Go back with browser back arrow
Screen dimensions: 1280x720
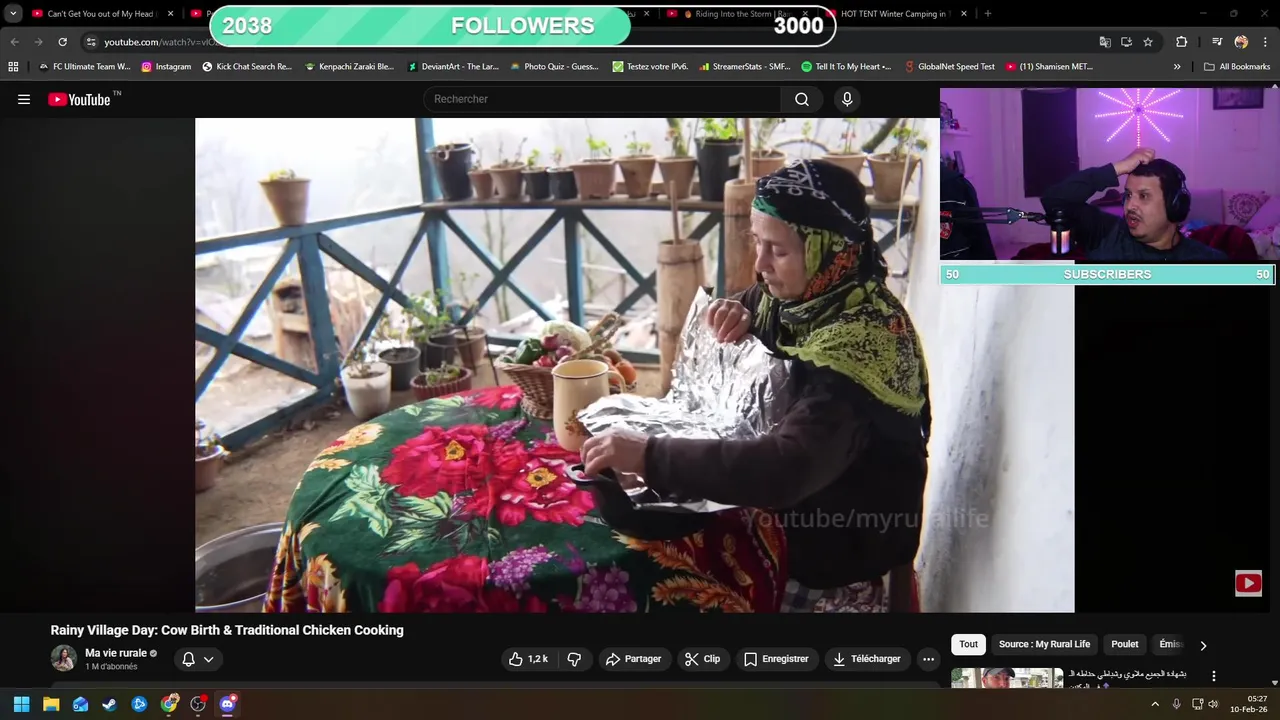point(14,42)
